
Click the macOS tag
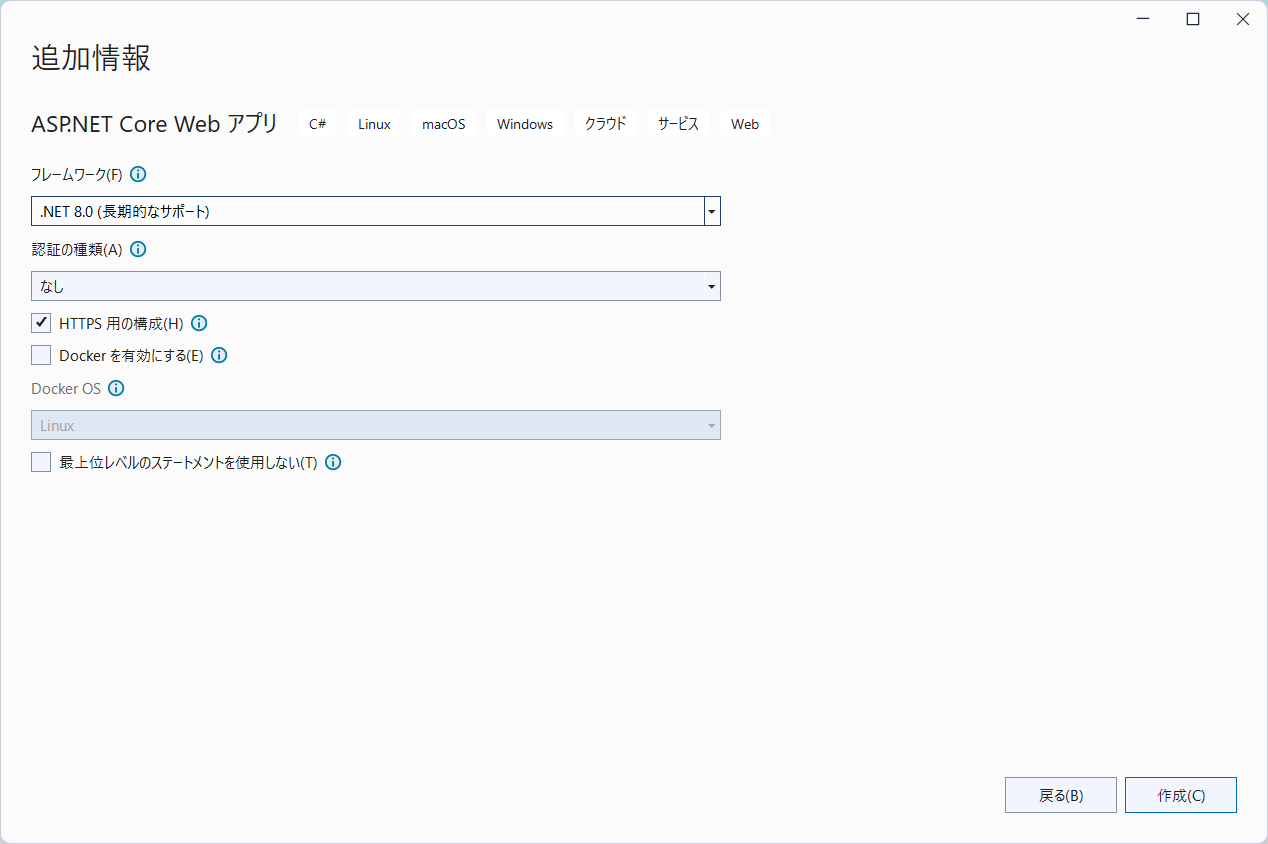coord(444,124)
